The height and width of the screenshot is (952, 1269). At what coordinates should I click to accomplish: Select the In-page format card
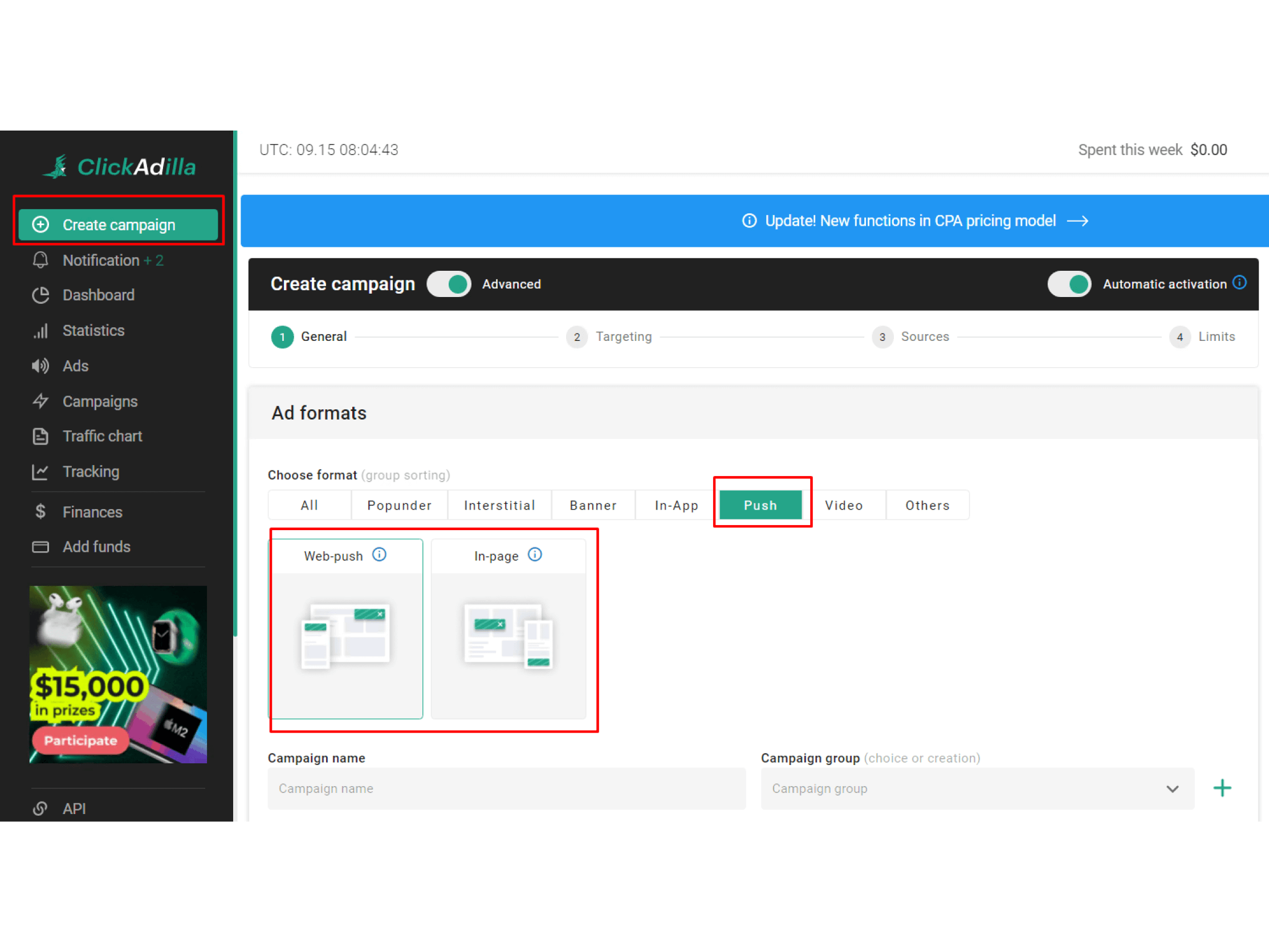[509, 628]
